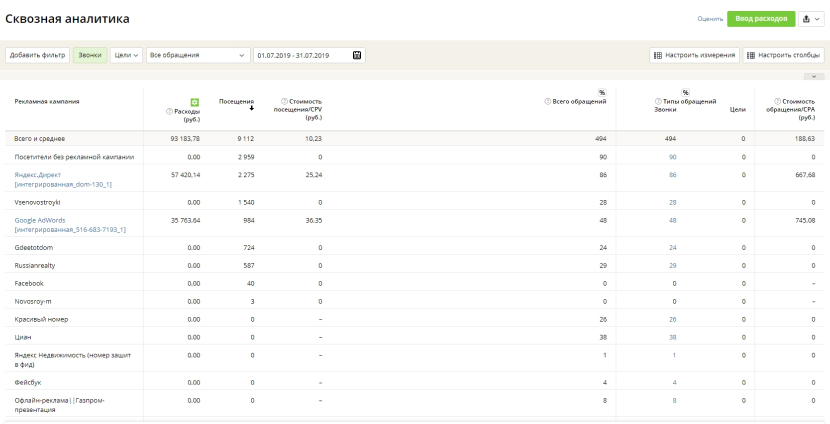This screenshot has width=830, height=424.
Task: Click the Сквозная аналитика page title
Action: [67, 19]
